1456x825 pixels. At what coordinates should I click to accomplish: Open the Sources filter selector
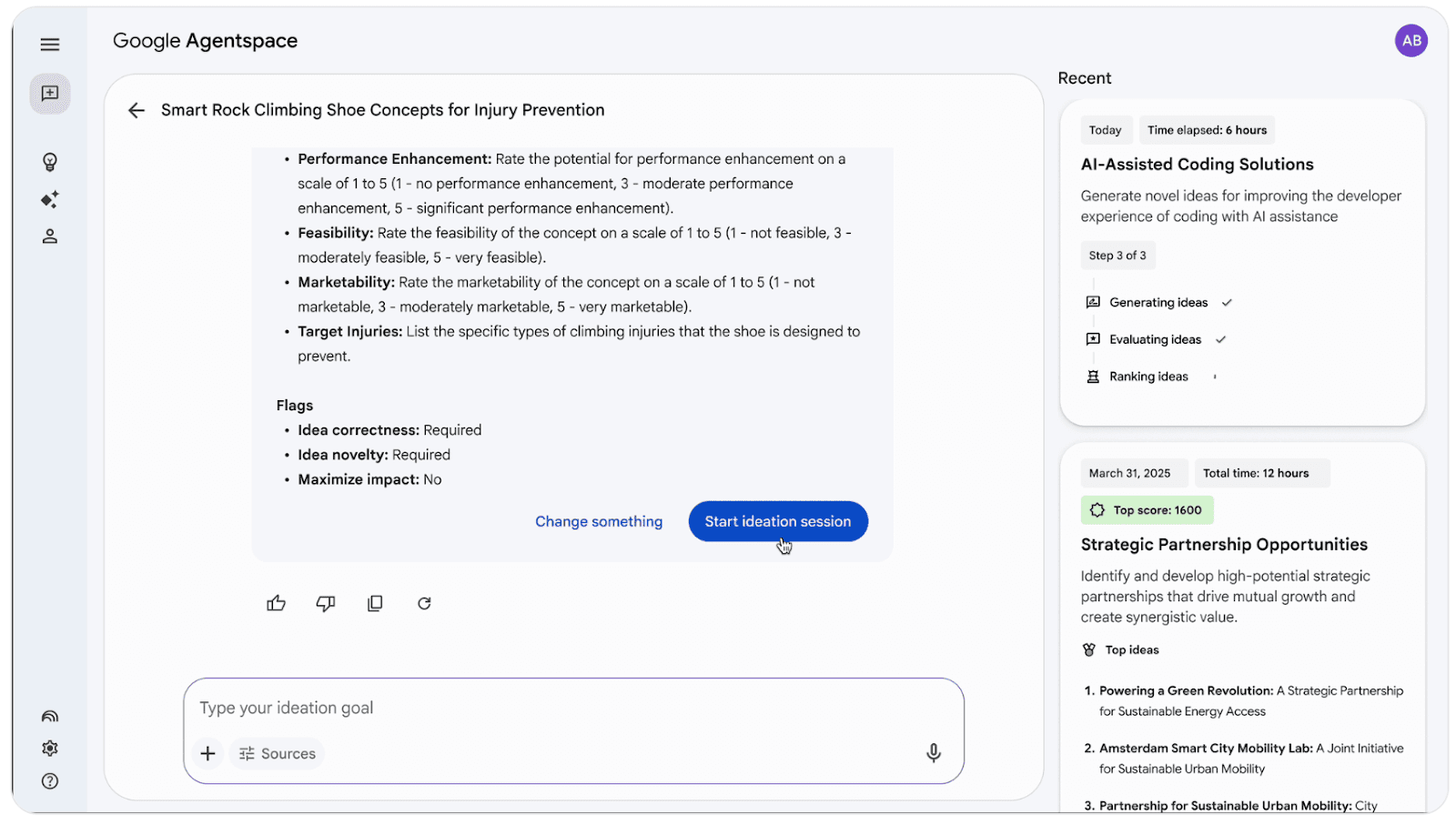pyautogui.click(x=278, y=753)
